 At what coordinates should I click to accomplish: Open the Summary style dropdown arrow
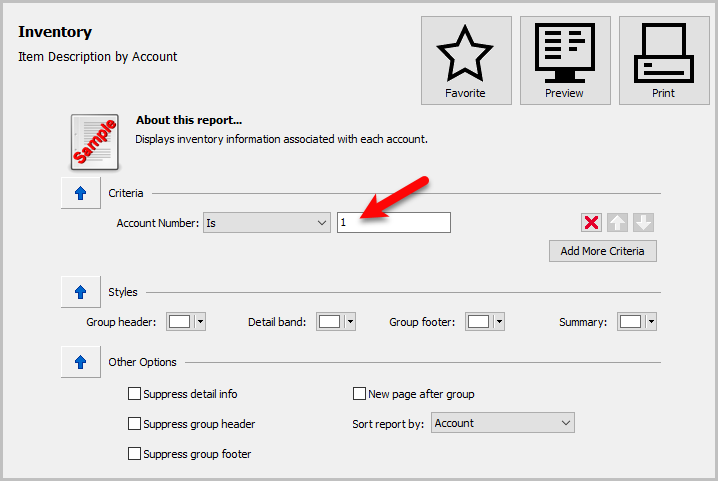click(x=652, y=322)
